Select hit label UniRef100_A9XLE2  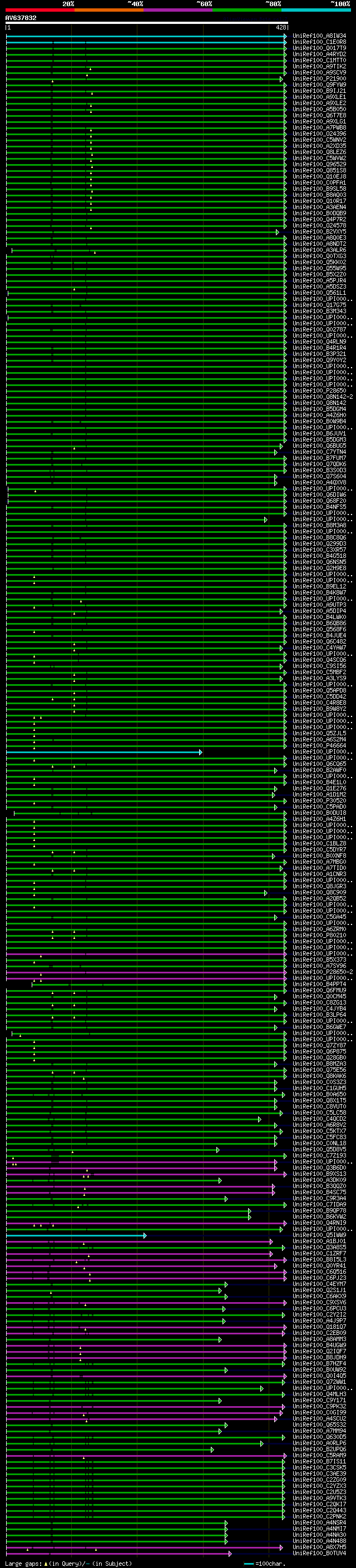(x=319, y=103)
